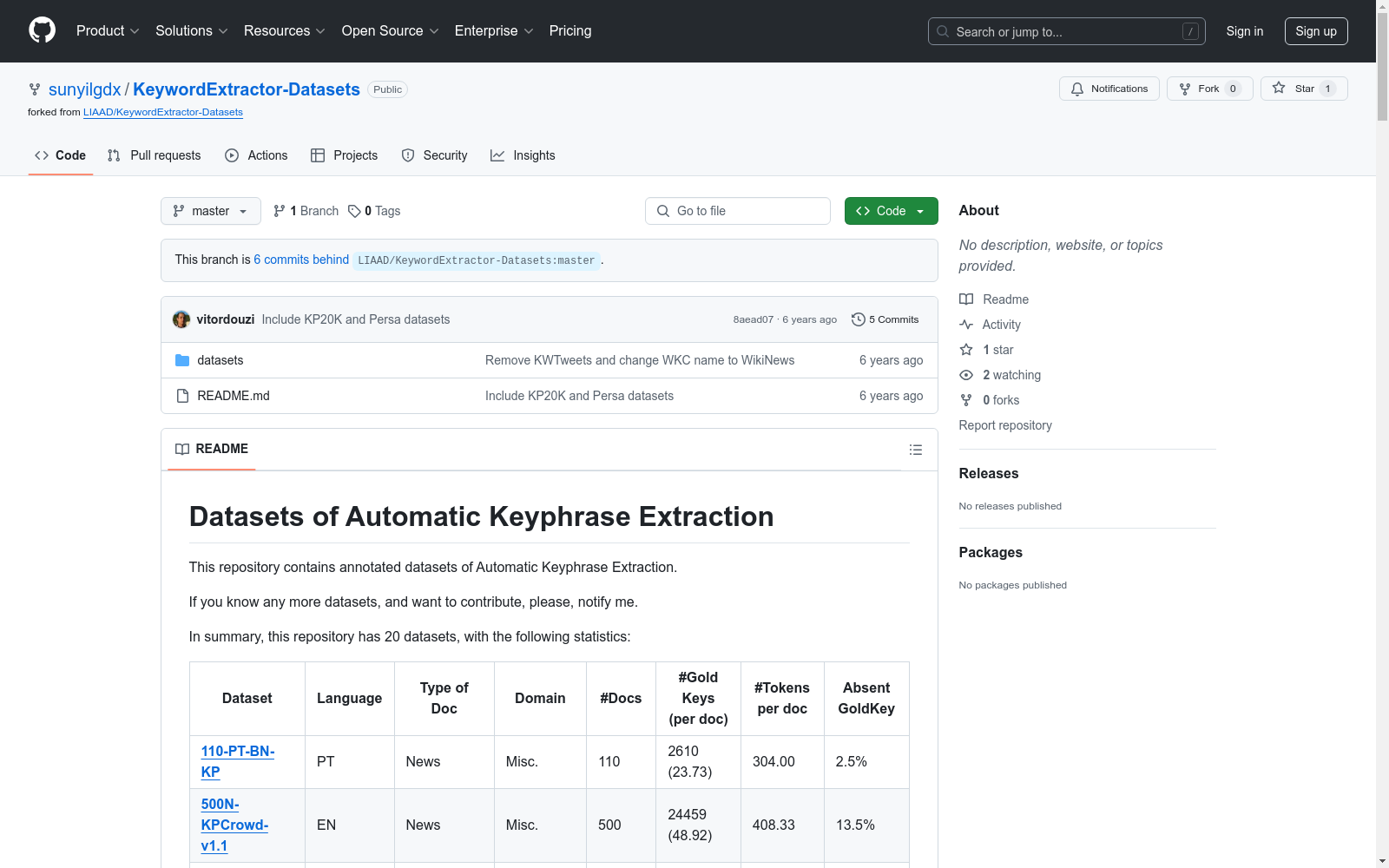Click the branch icon beside 1 Branch
The width and height of the screenshot is (1389, 868).
279,211
